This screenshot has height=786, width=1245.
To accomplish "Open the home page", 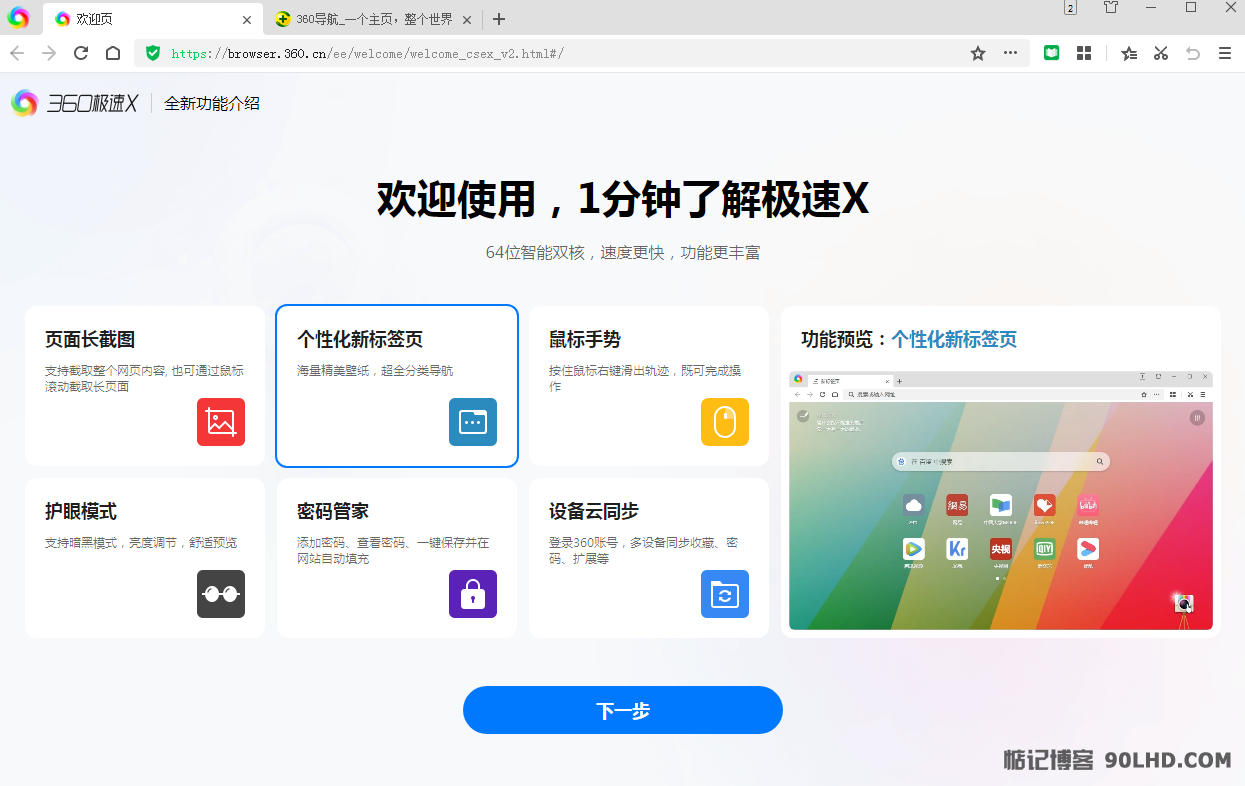I will pos(113,53).
